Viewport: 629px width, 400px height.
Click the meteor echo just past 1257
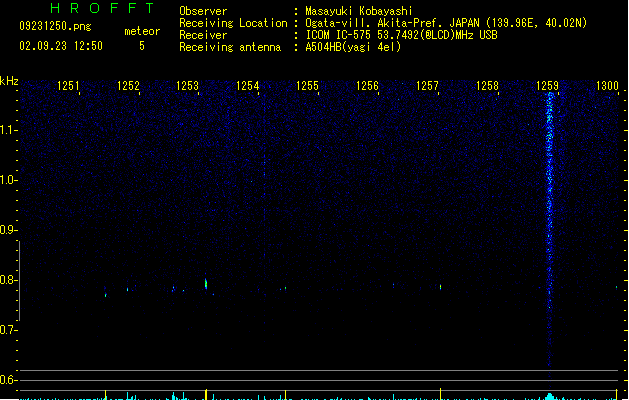440,287
